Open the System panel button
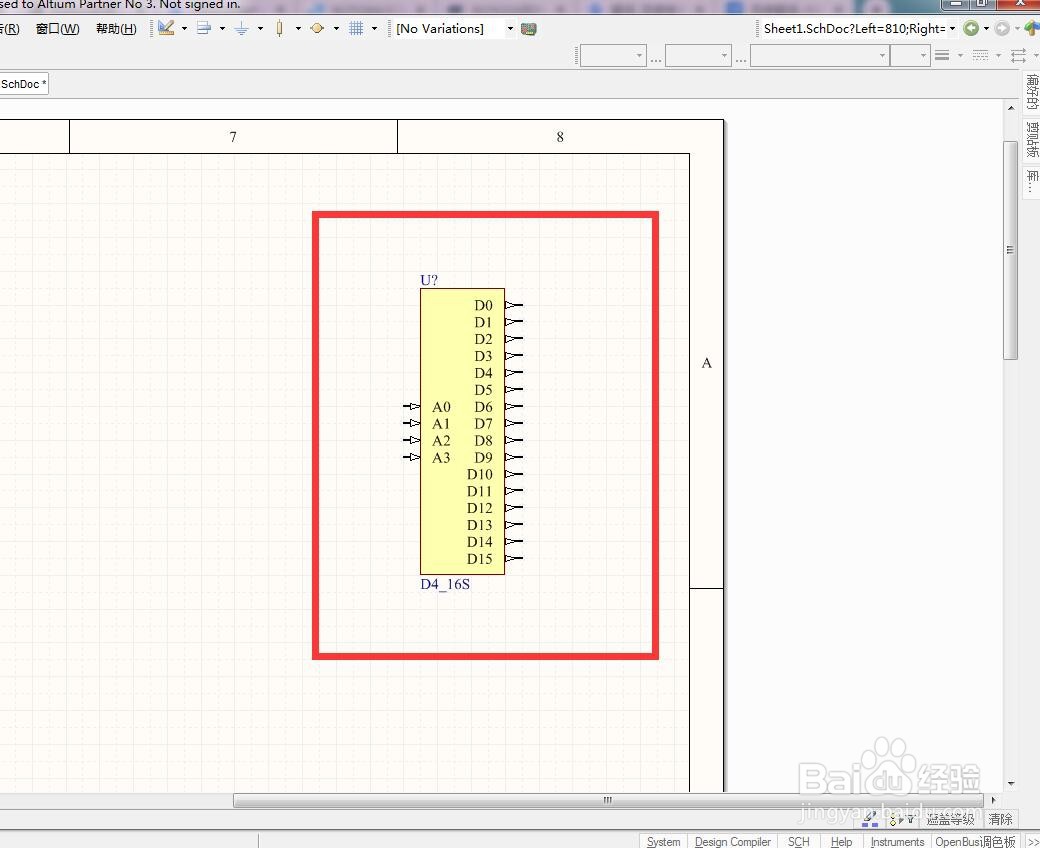The width and height of the screenshot is (1040, 848). click(663, 841)
